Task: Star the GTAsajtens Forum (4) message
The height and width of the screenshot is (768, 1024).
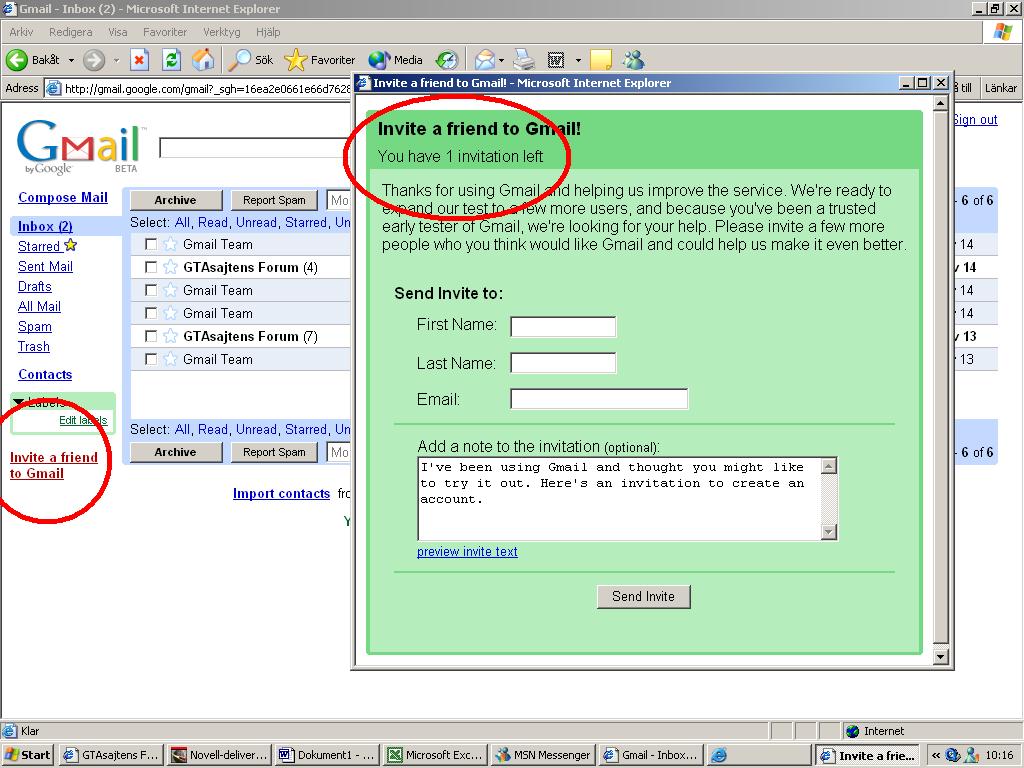Action: (x=170, y=267)
